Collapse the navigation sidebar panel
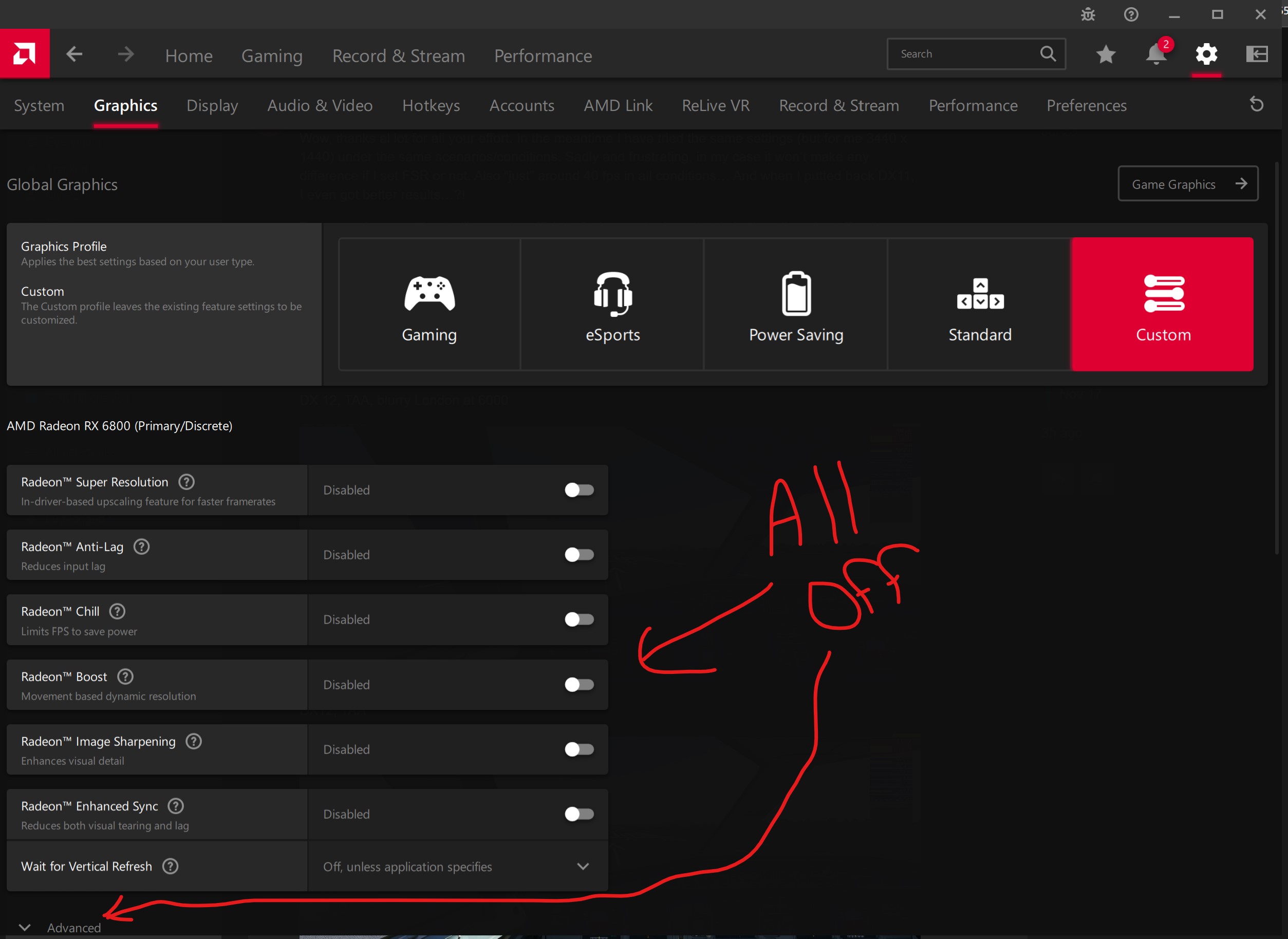Screen dimensions: 1288x939 [1257, 54]
